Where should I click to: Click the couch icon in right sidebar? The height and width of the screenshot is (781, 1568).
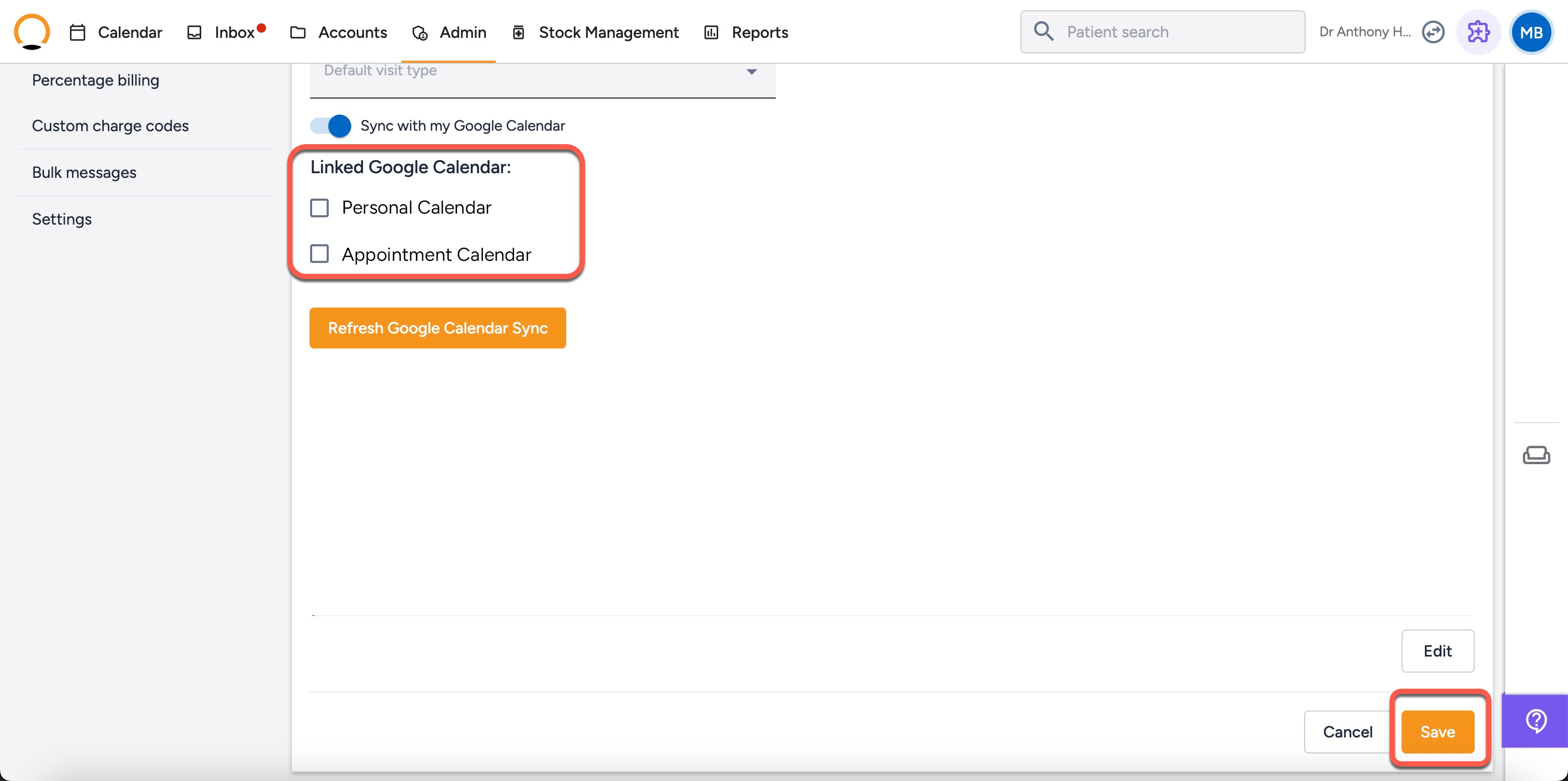(x=1536, y=455)
